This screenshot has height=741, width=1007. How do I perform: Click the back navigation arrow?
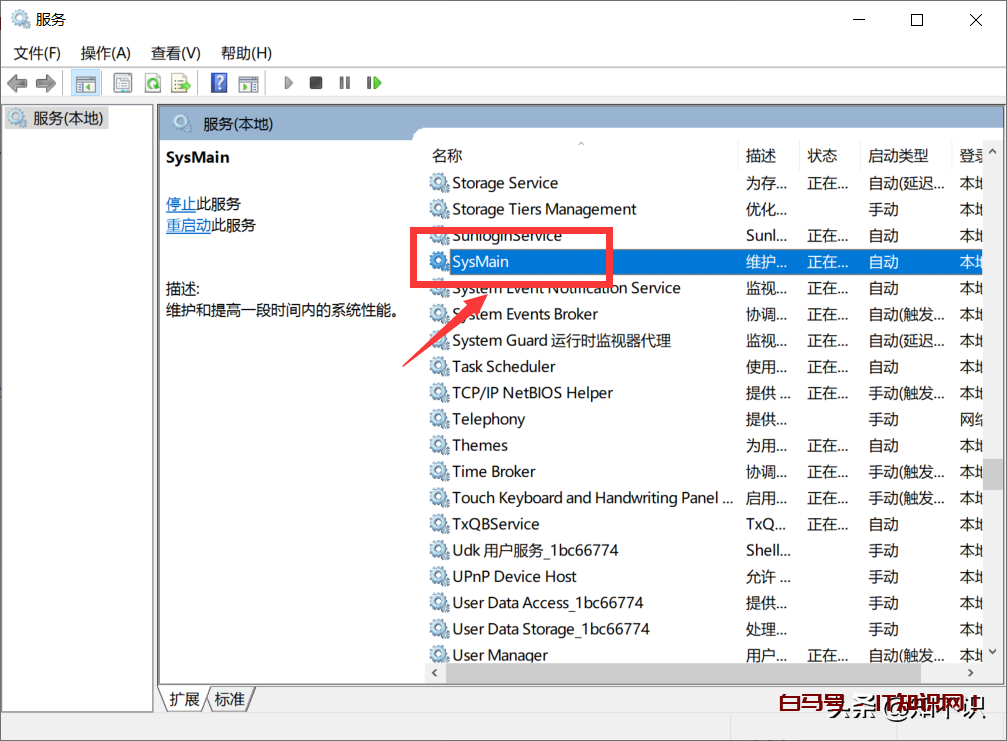click(17, 82)
